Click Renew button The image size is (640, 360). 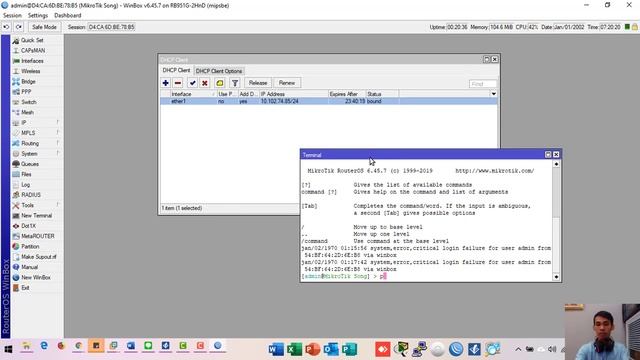pos(287,83)
